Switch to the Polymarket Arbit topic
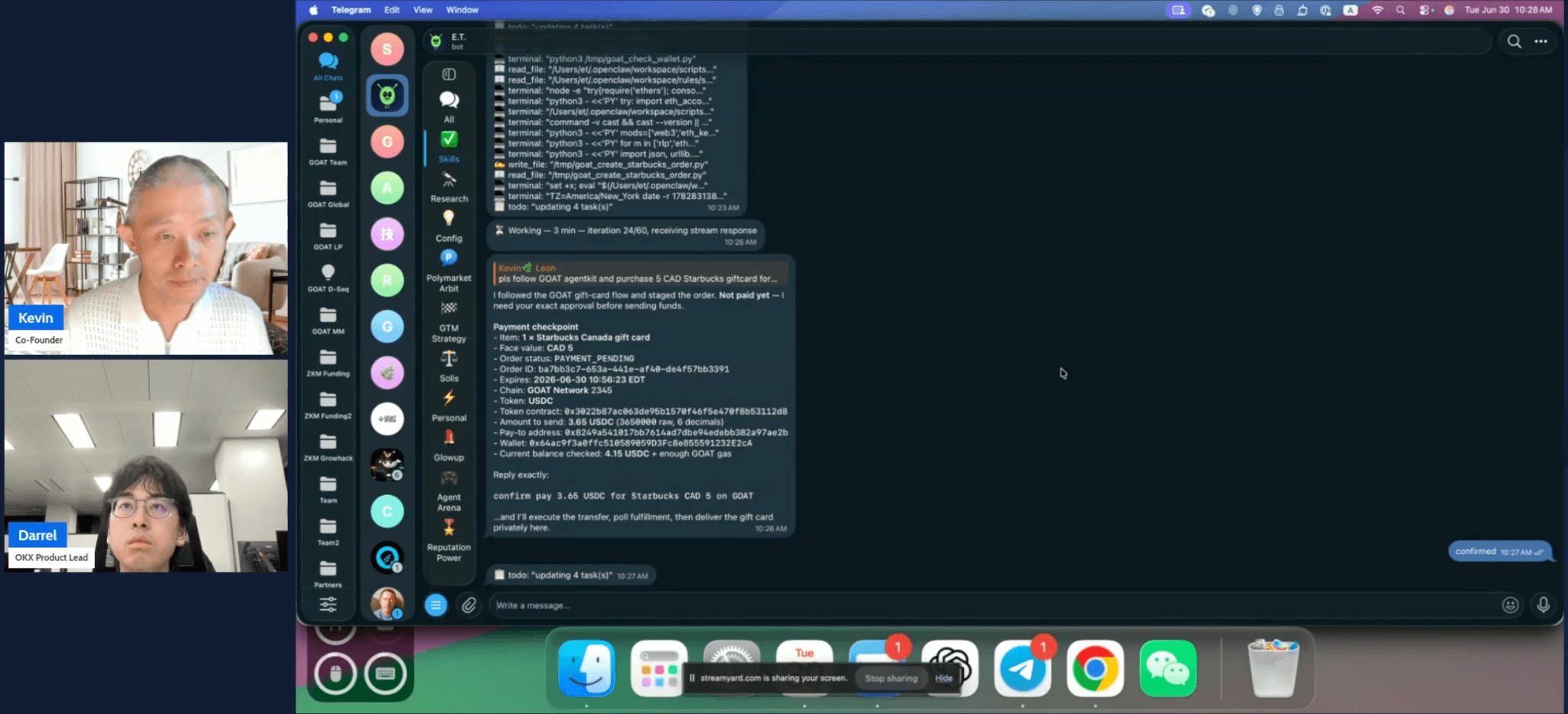Screen dimensions: 1568x714 coord(449,271)
